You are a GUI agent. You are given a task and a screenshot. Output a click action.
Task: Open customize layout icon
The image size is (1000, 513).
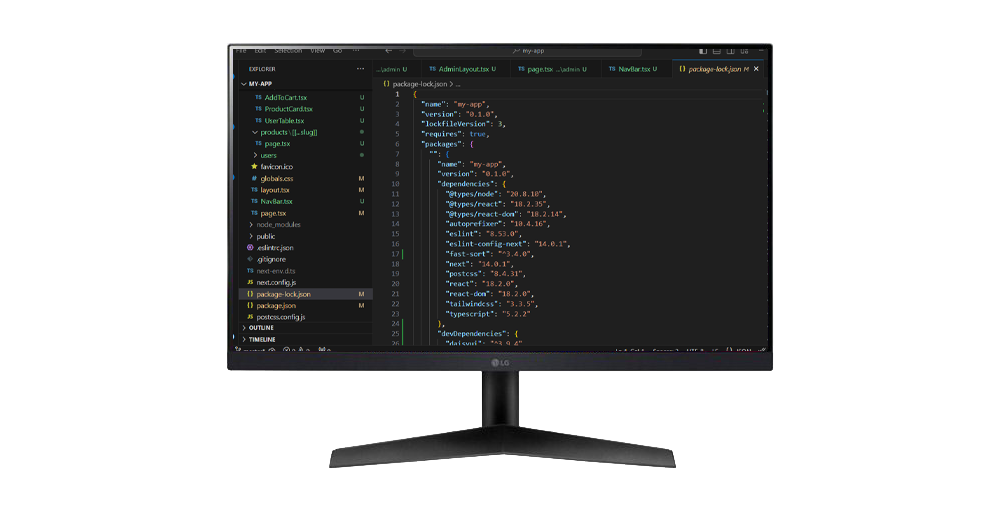click(x=744, y=51)
